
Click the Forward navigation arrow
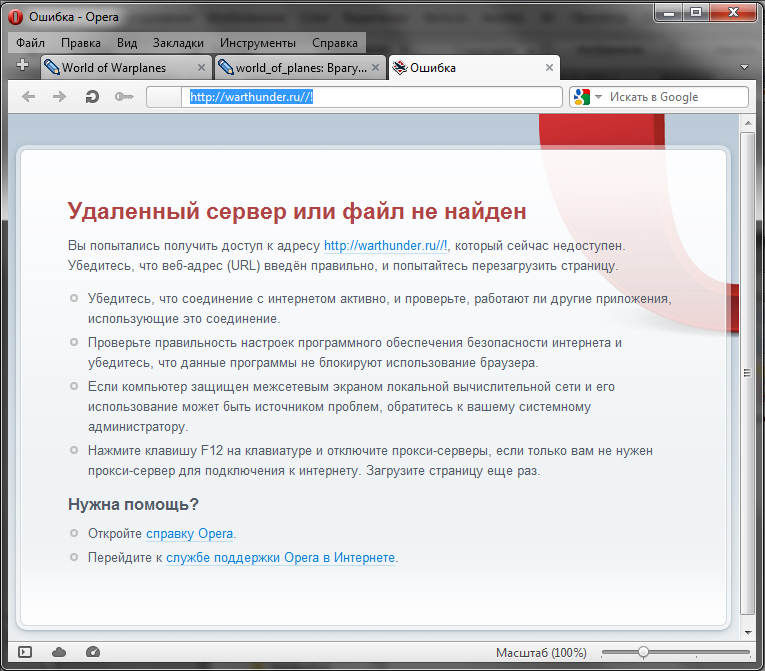[59, 97]
